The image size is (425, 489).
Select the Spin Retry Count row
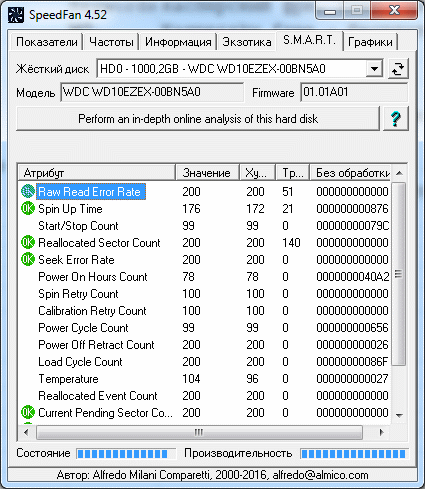(205, 294)
